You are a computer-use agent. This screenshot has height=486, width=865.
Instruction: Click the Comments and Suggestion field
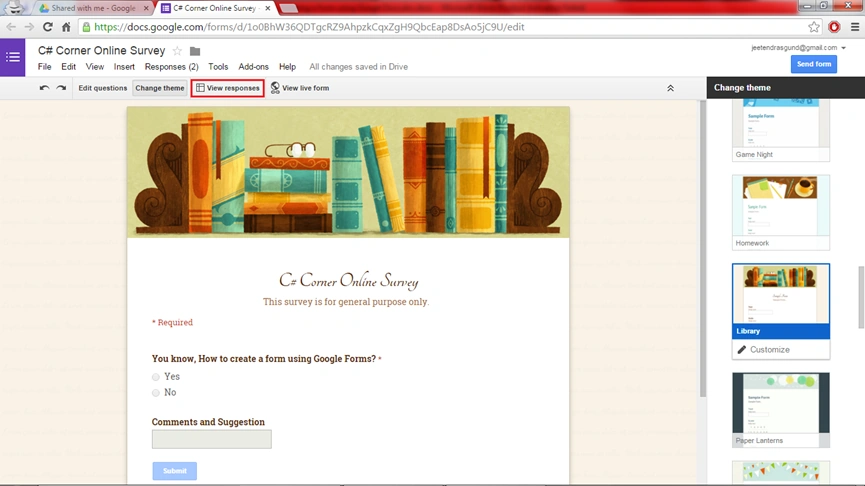pos(212,440)
